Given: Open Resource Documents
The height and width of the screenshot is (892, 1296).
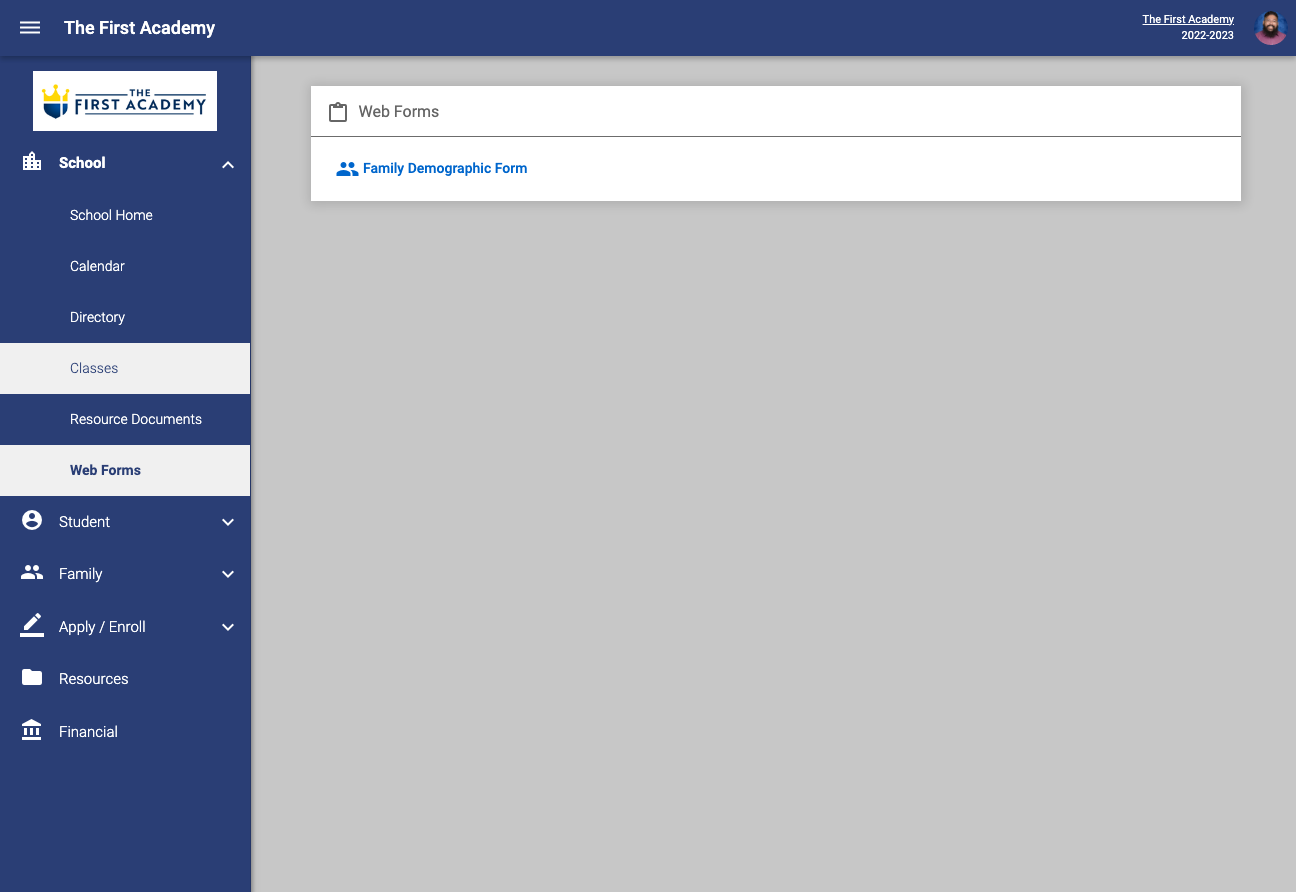Looking at the screenshot, I should [x=125, y=419].
